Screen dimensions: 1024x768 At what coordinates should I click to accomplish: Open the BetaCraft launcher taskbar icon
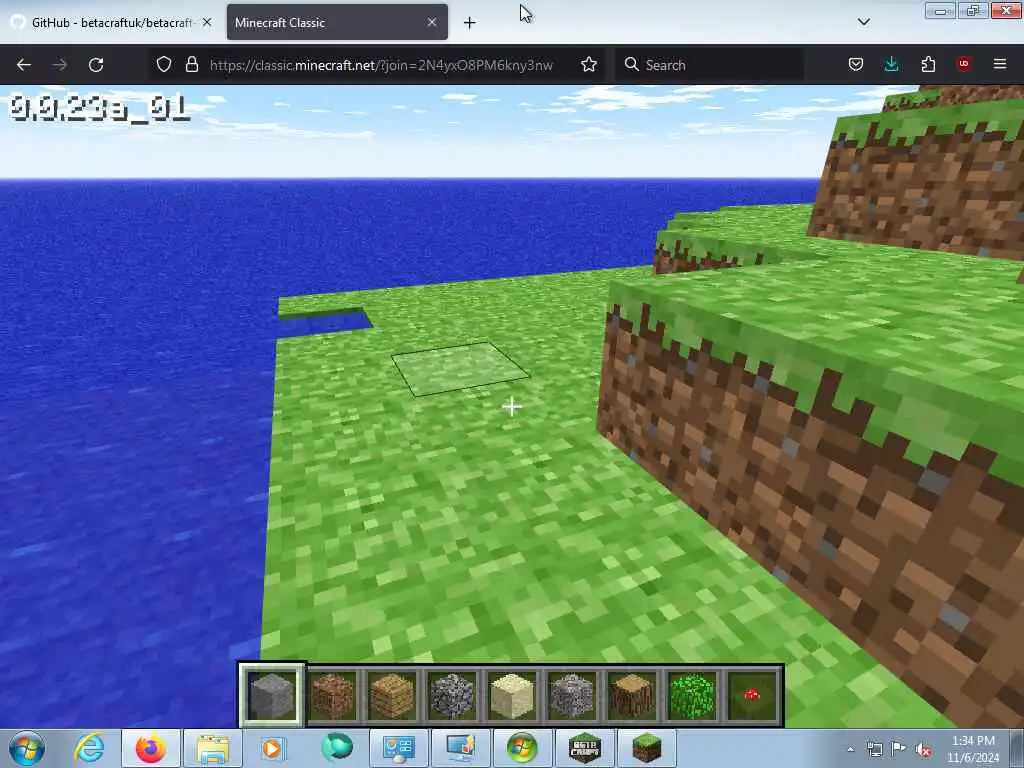pos(585,748)
